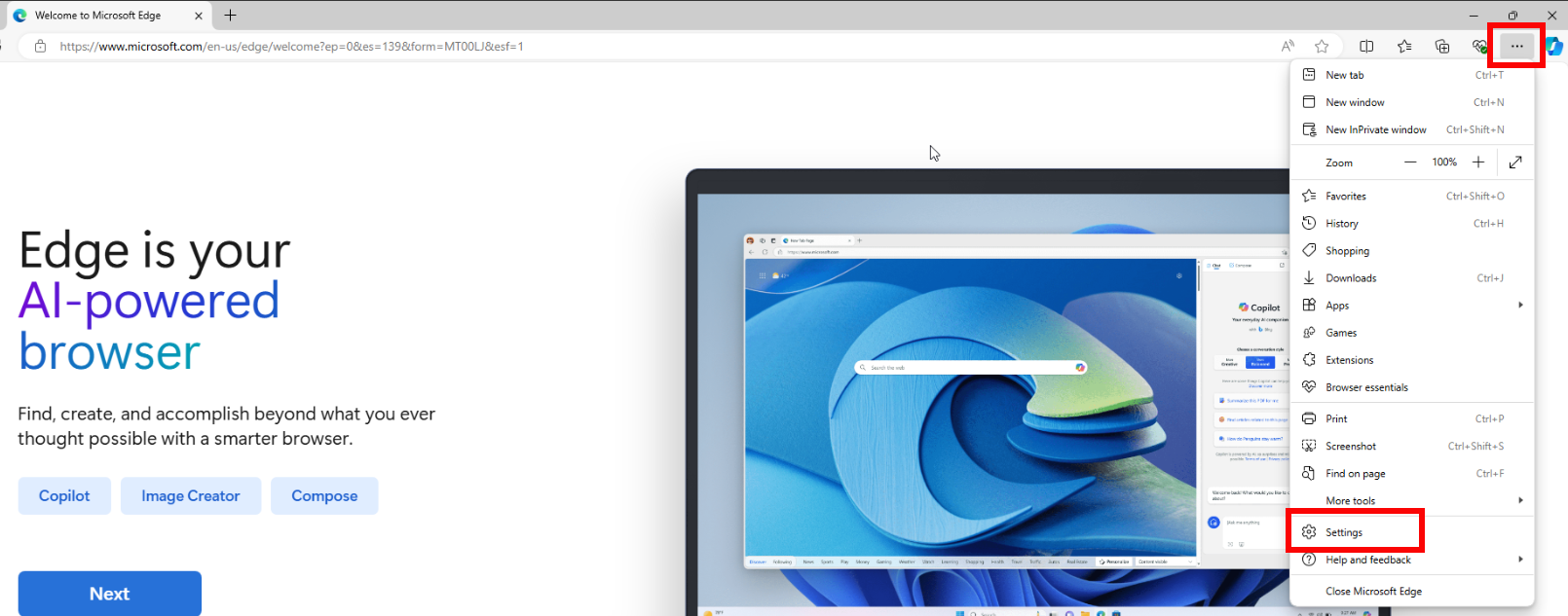This screenshot has width=1568, height=616.
Task: Click the blue Next button
Action: click(110, 594)
